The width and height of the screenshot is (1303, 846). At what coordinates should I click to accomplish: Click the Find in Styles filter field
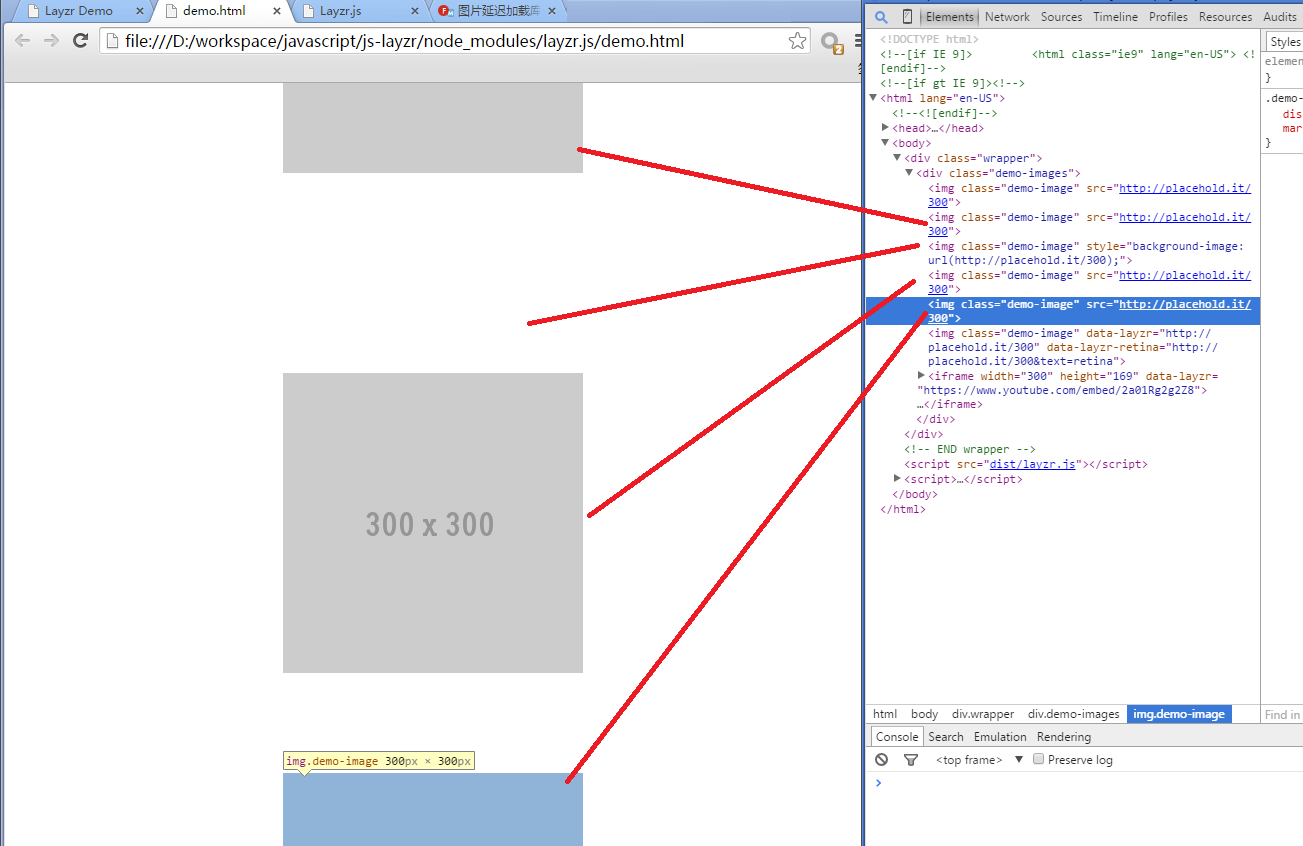click(1282, 714)
